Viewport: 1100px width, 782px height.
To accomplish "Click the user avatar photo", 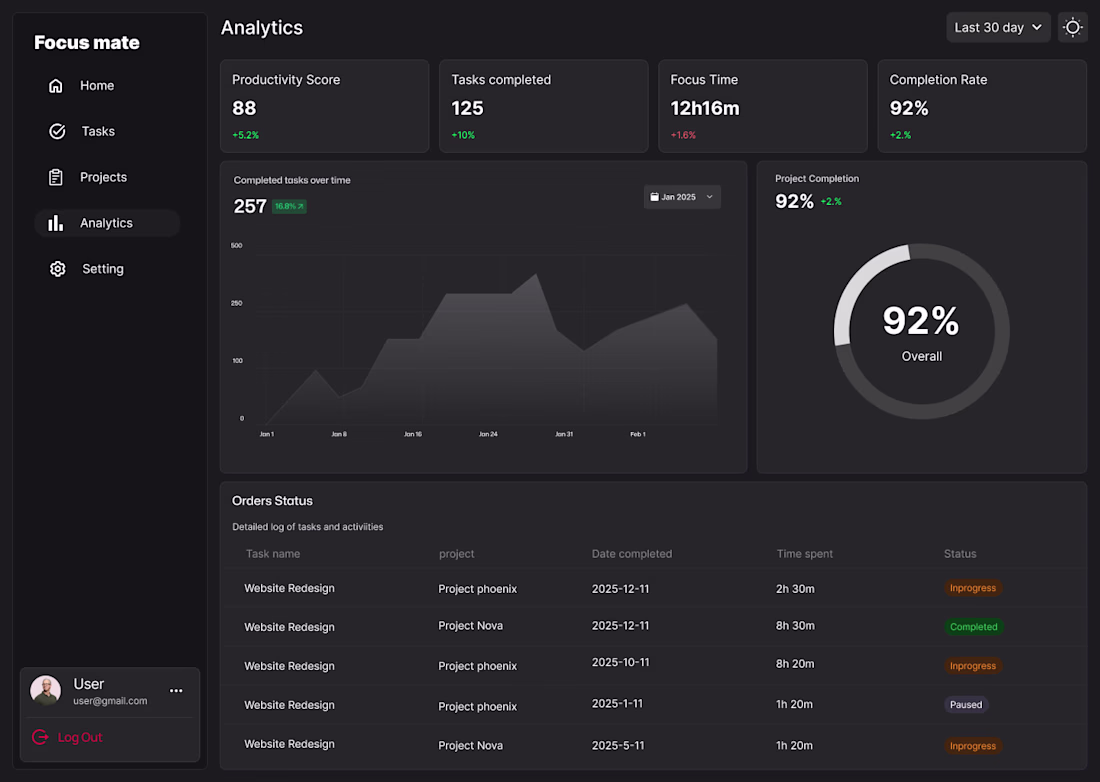I will 46,690.
